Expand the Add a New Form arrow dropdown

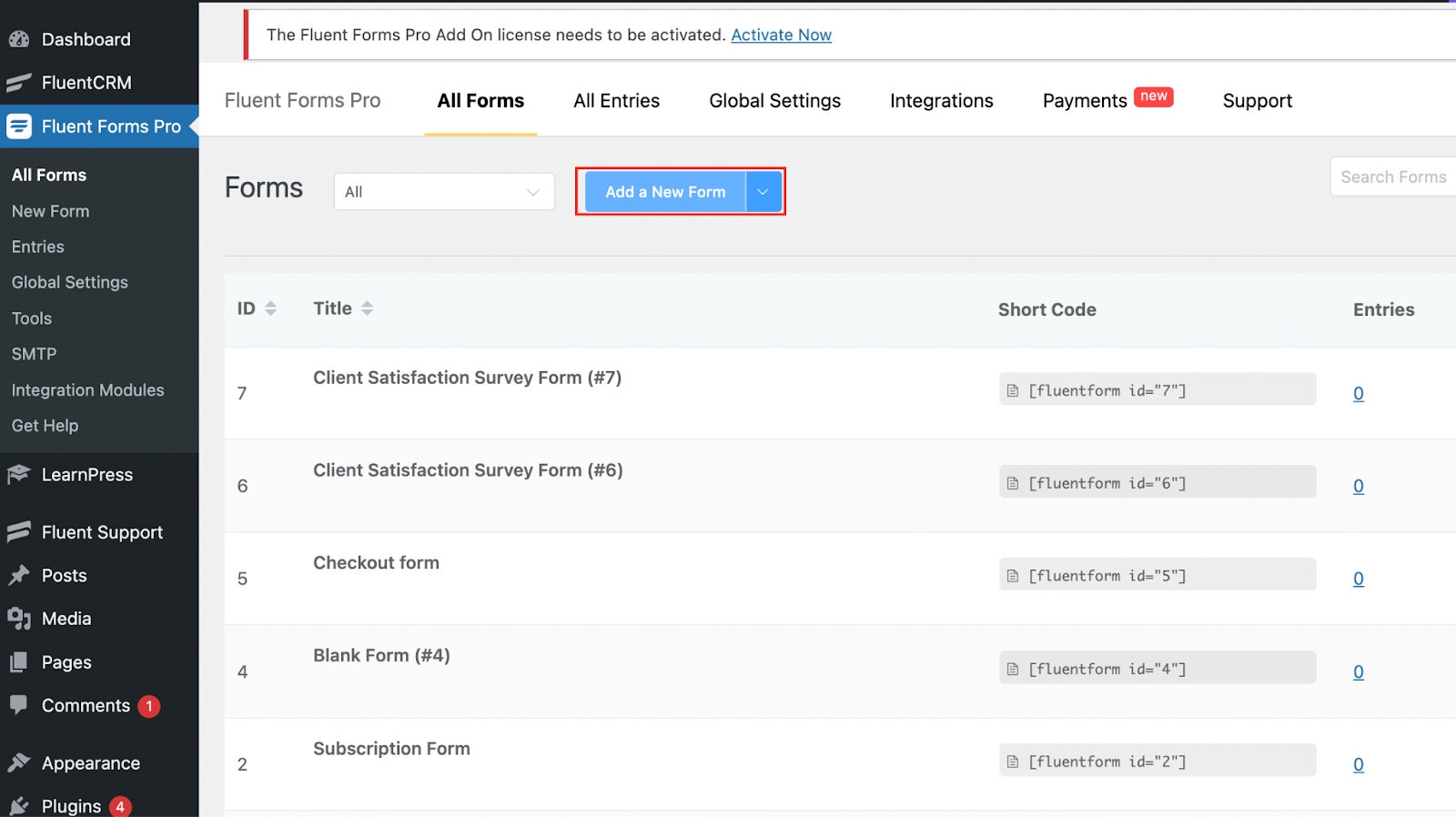[x=763, y=192]
